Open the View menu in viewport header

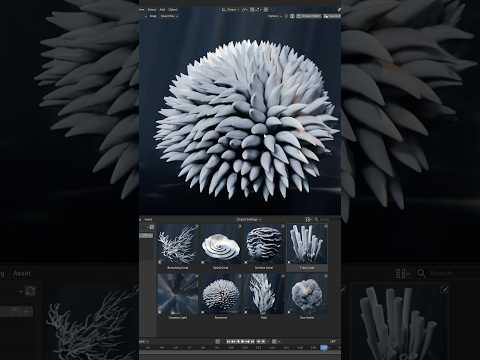[142, 10]
